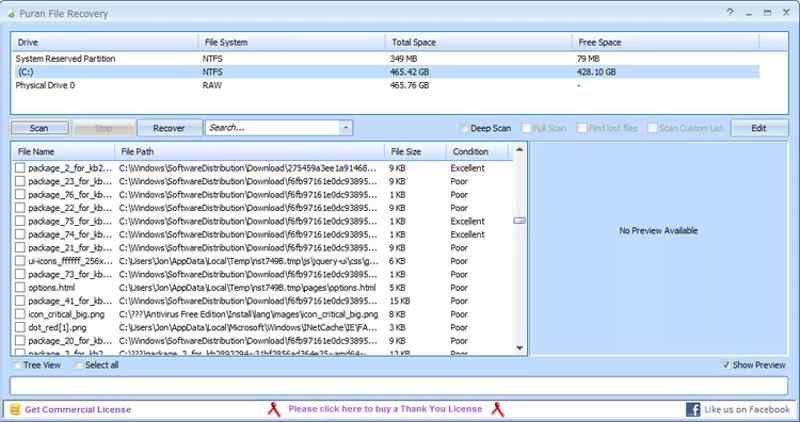Viewport: 800px width, 422px height.
Task: Click the status text field below Tree View
Action: pos(398,386)
